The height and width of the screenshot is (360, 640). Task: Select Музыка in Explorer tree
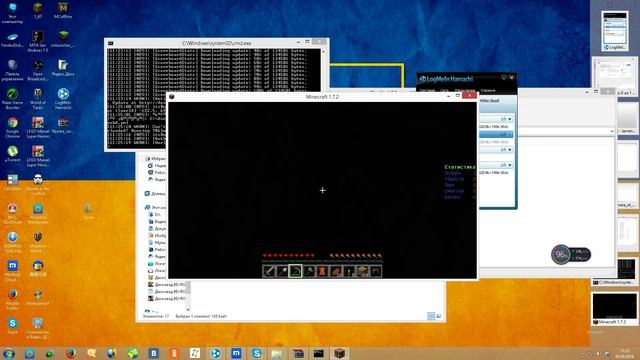coord(157,242)
